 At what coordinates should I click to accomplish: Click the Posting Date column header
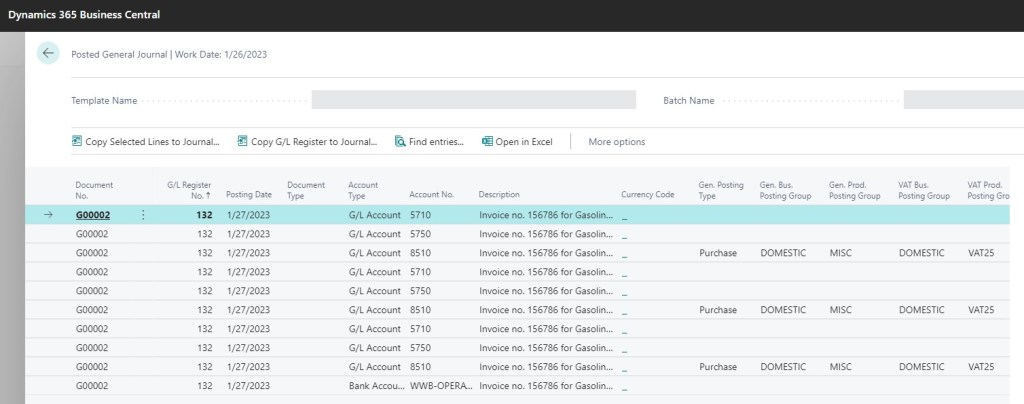(248, 195)
